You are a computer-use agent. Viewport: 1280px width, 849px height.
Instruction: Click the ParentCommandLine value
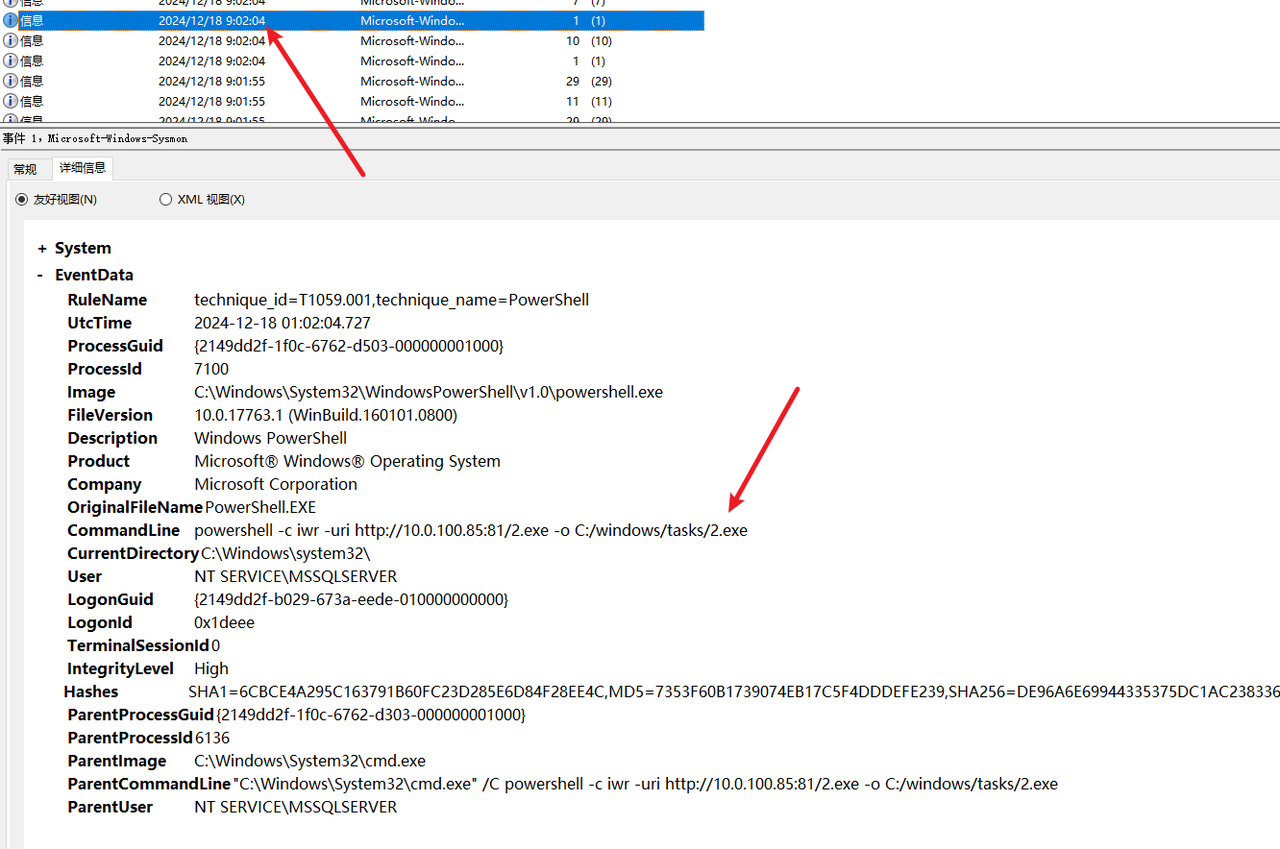click(x=644, y=783)
